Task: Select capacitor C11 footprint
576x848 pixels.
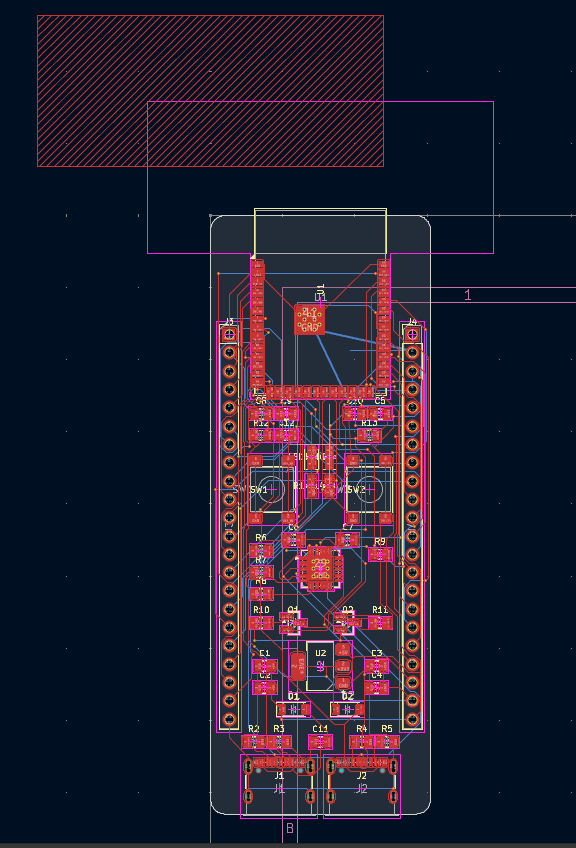Action: pos(320,741)
